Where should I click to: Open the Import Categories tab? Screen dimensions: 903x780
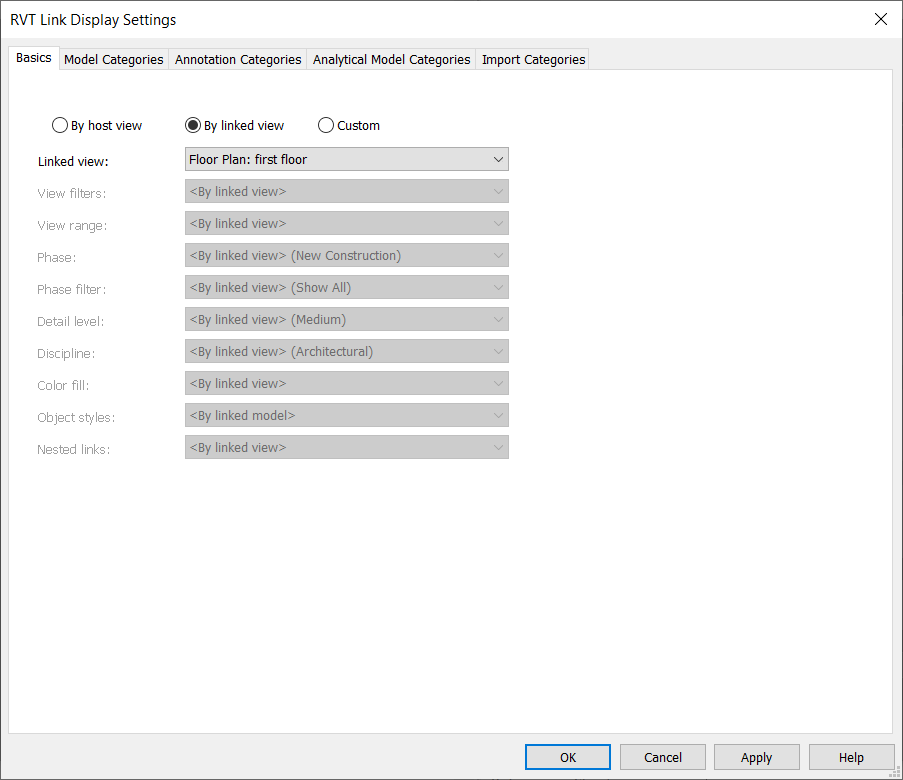(533, 59)
